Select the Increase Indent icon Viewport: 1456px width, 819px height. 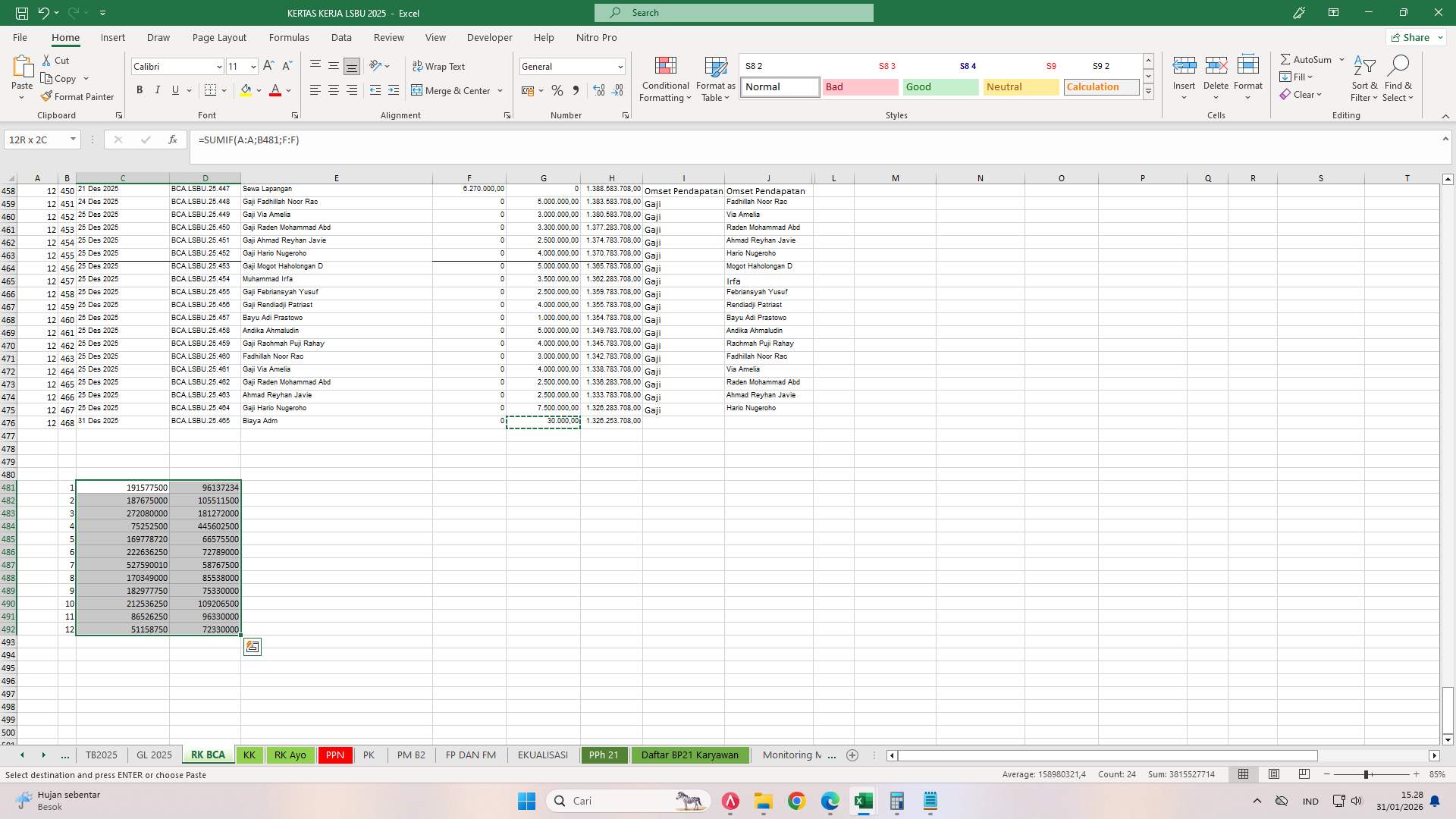(x=394, y=90)
